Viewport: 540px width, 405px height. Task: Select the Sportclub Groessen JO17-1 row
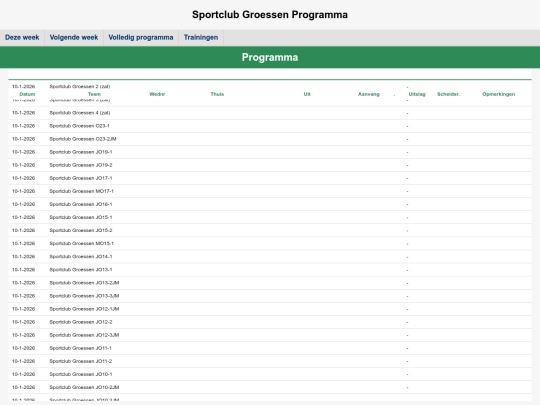(270, 178)
